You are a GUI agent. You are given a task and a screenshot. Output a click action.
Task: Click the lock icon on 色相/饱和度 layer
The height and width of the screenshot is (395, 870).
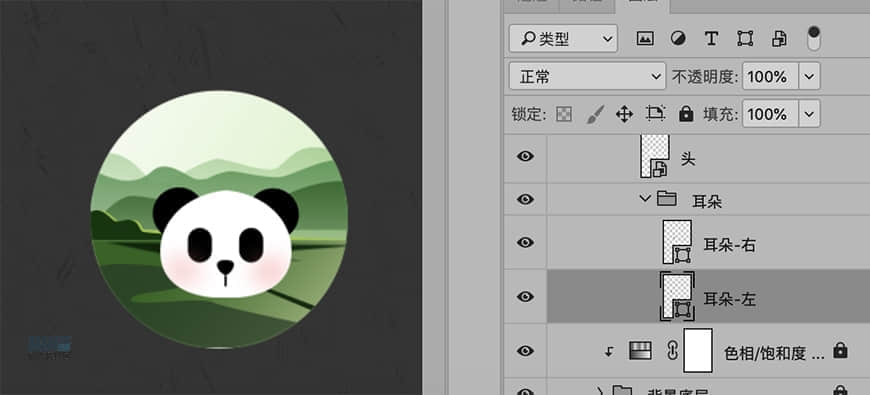click(840, 350)
